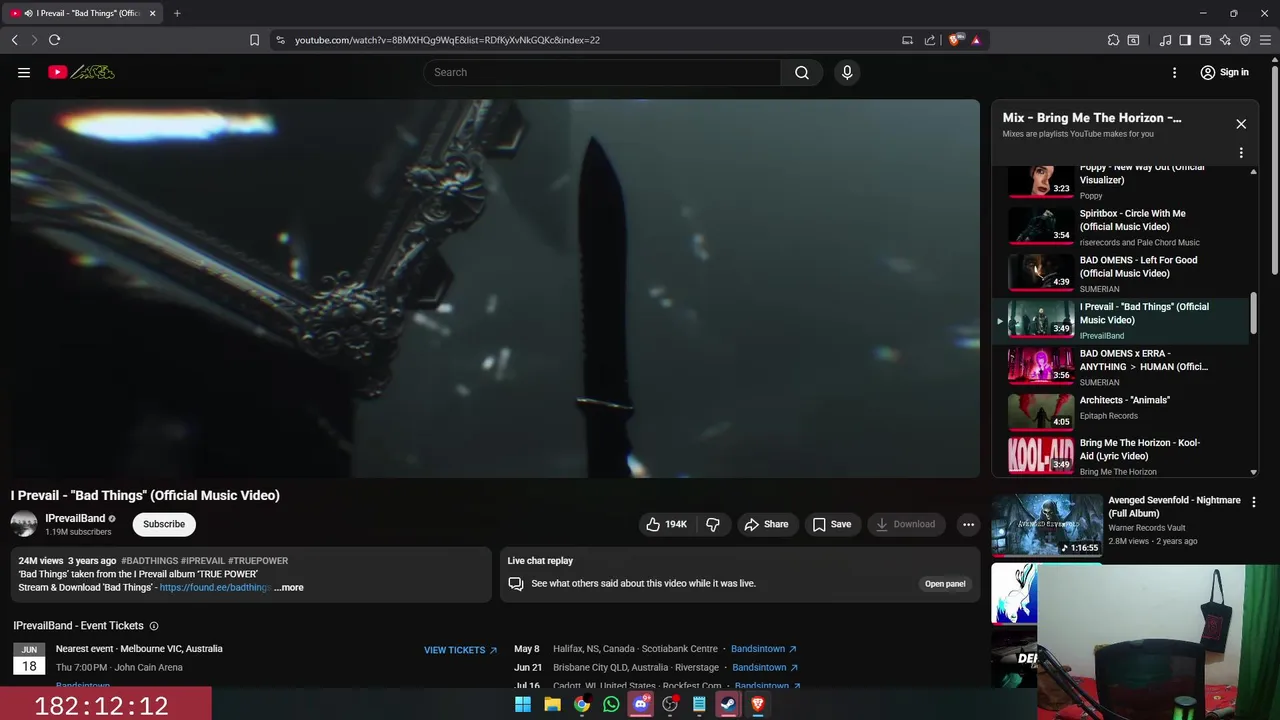Mute the I Prevail tab audio icon
This screenshot has height=720, width=1280.
coord(28,13)
